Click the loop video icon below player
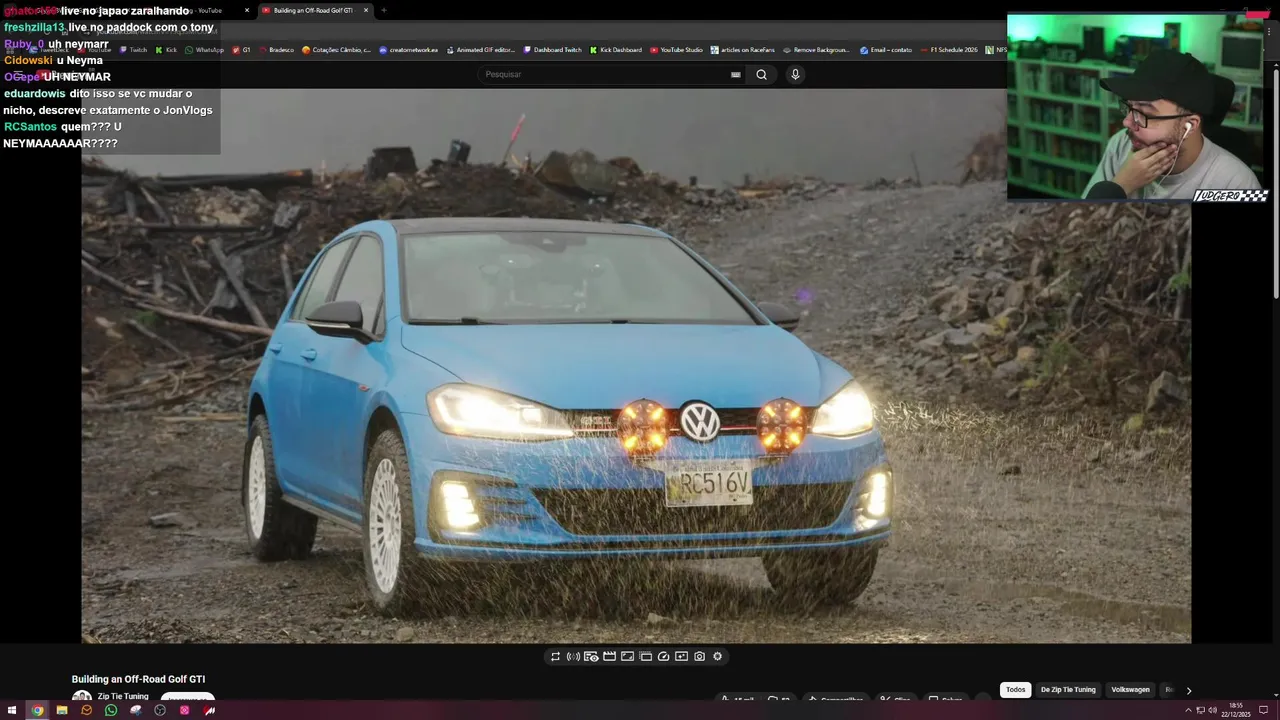 pyautogui.click(x=555, y=657)
